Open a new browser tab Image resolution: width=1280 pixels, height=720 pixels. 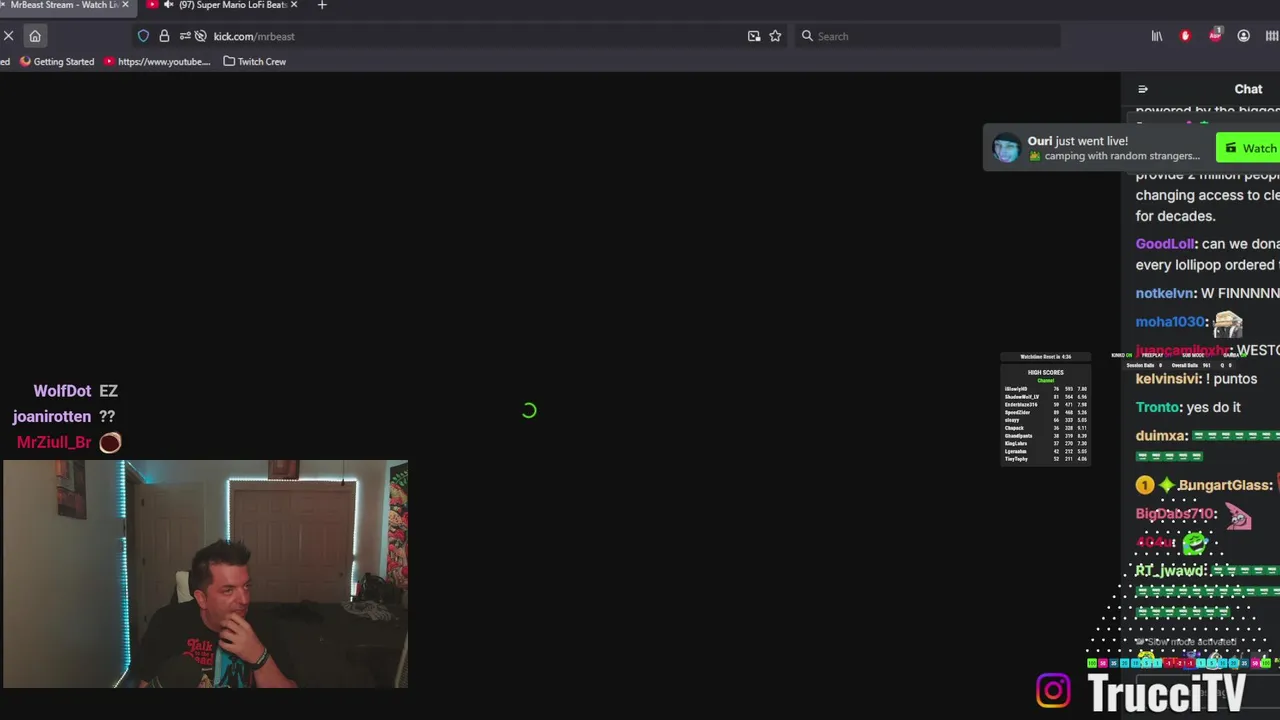coord(322,5)
